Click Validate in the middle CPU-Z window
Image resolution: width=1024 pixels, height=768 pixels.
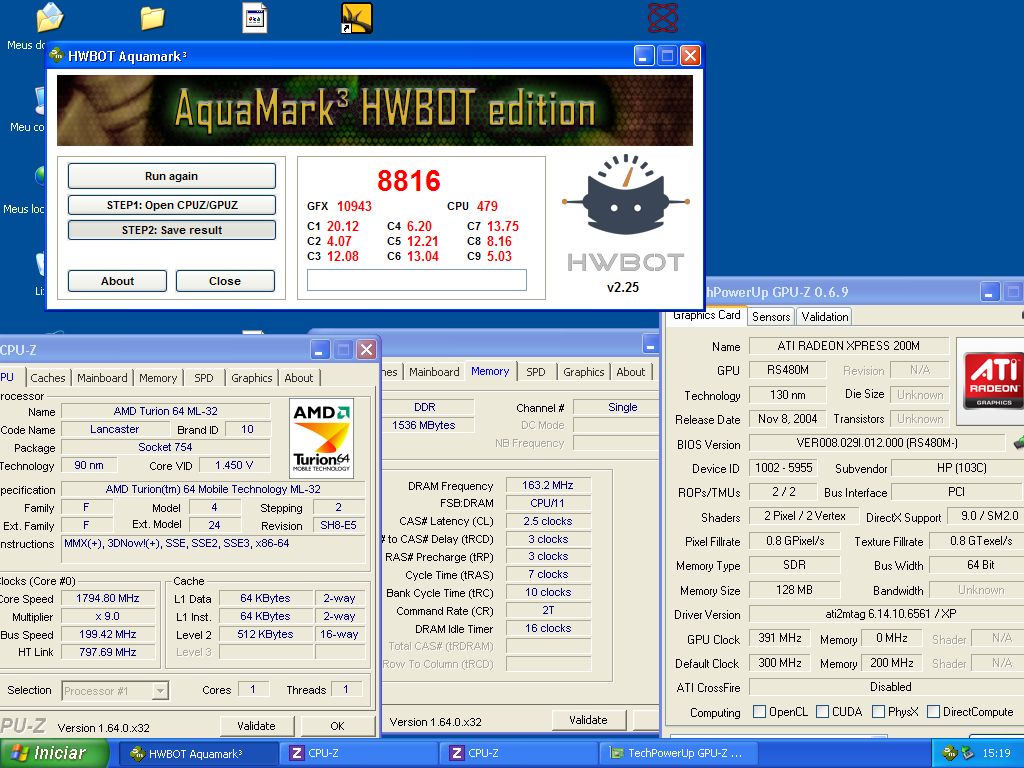coord(588,720)
